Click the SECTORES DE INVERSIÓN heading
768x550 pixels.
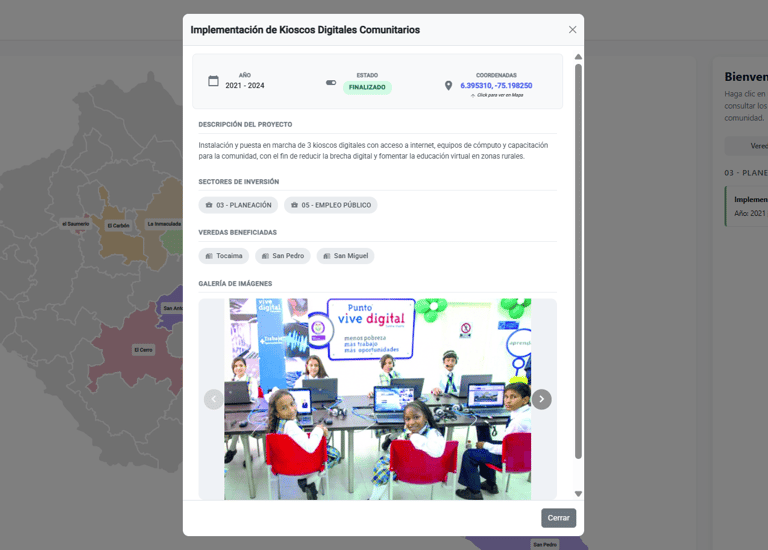tap(239, 182)
